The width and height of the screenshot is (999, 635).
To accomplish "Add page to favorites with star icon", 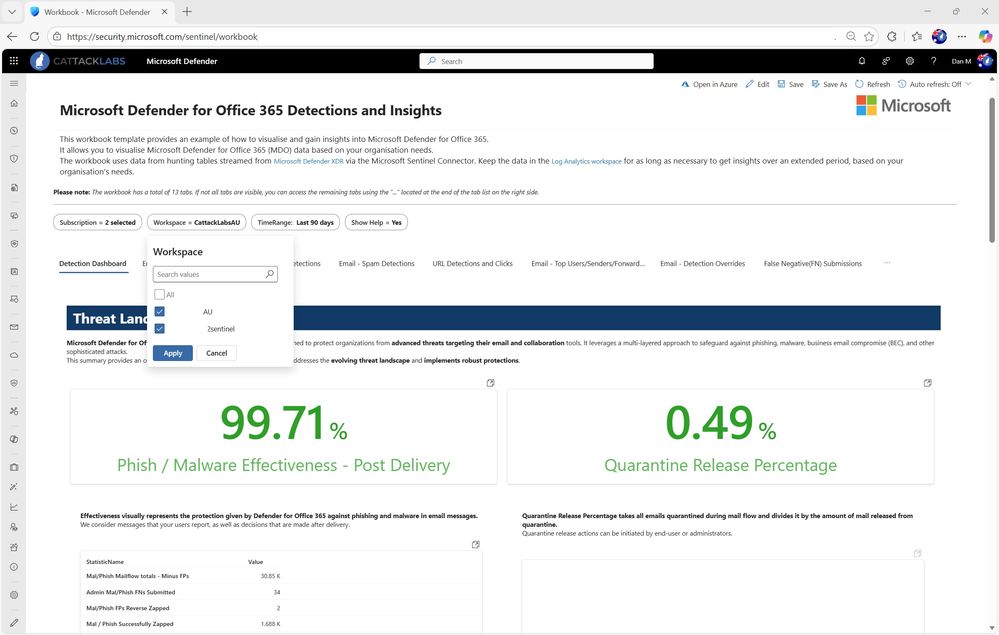I will [x=868, y=36].
